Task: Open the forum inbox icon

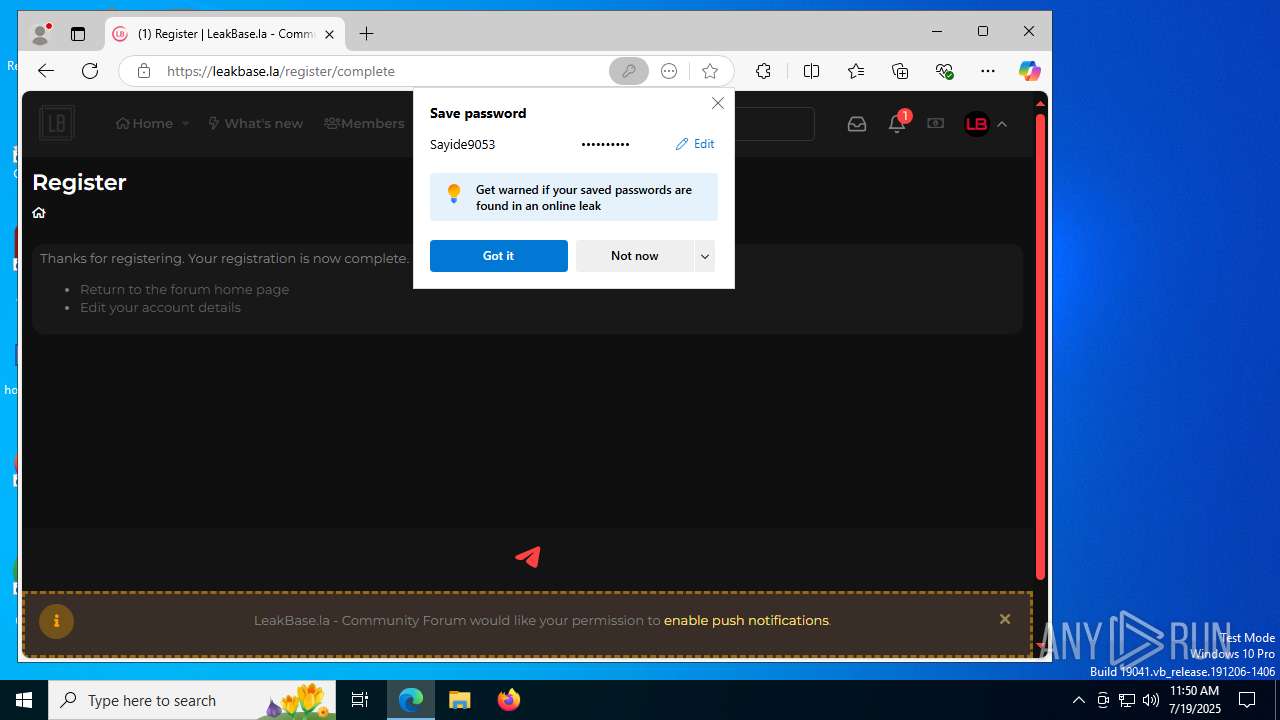Action: pyautogui.click(x=857, y=124)
